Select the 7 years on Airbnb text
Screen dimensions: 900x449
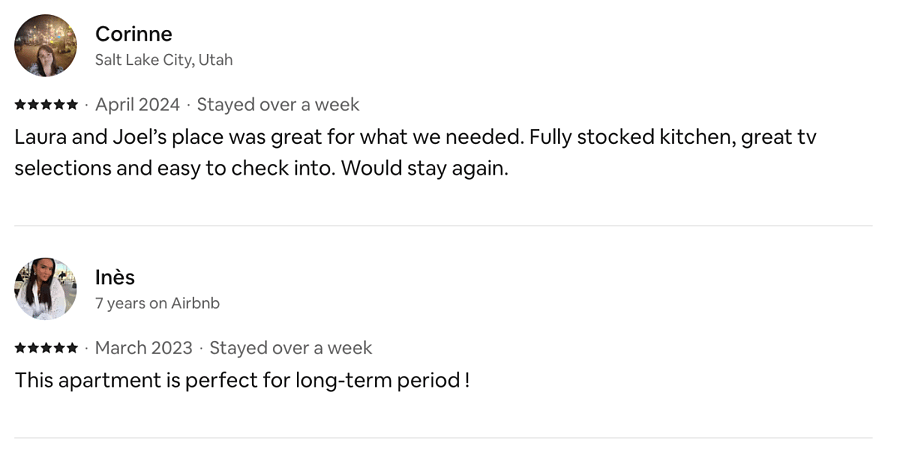tap(157, 303)
